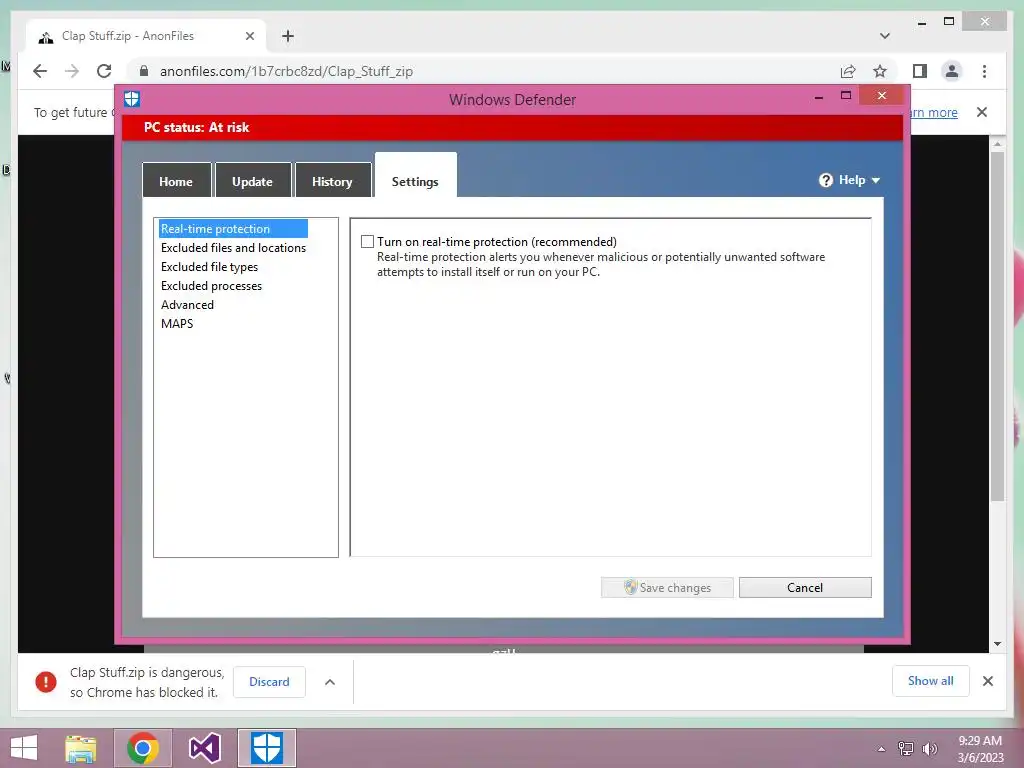1024x768 pixels.
Task: Open a new Chrome tab
Action: [288, 36]
